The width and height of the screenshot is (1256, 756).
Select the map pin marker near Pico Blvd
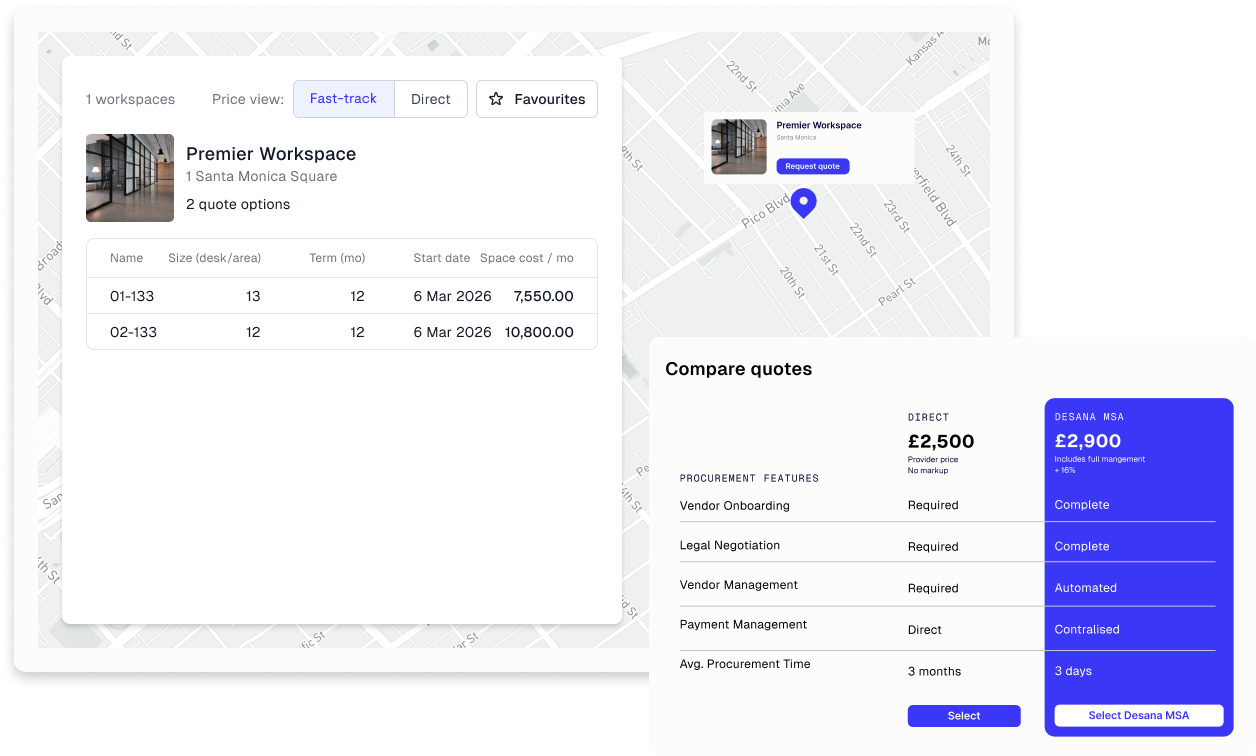point(803,203)
